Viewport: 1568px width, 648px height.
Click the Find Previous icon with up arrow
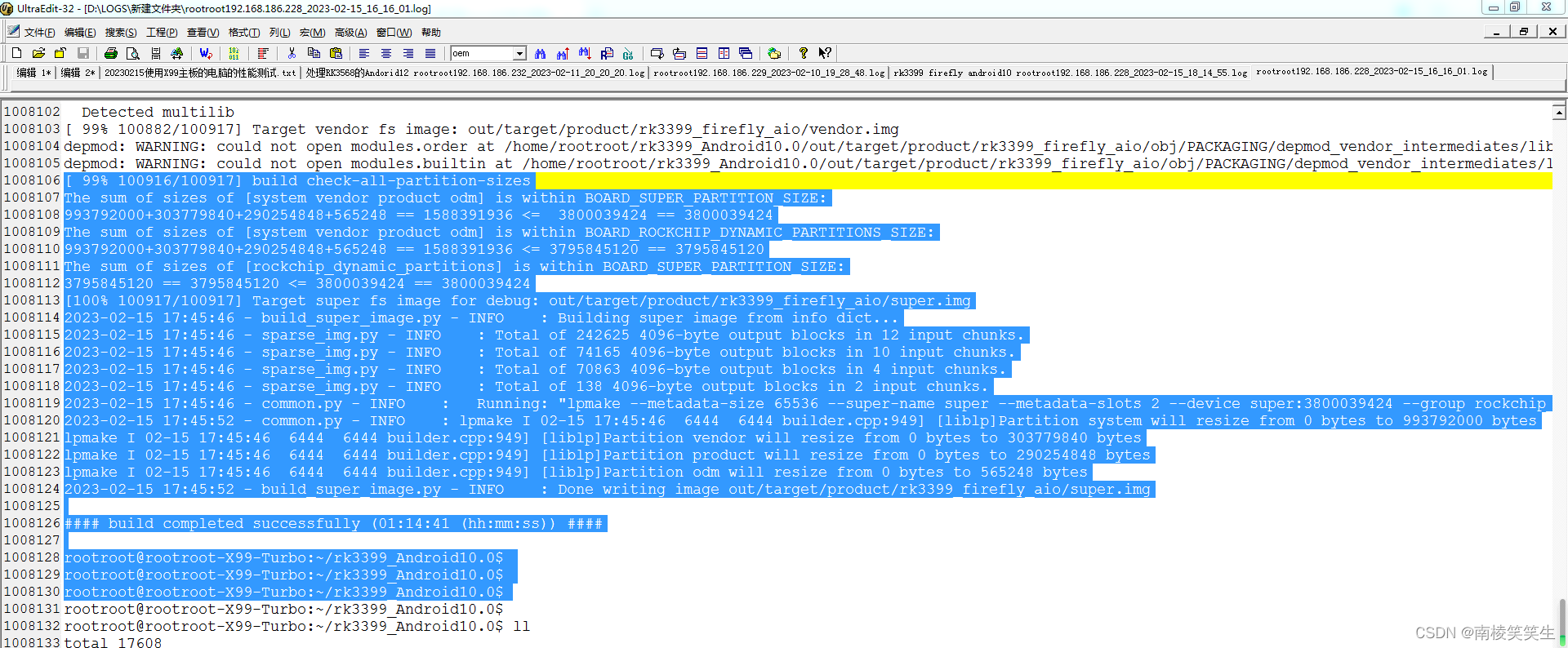coord(563,53)
